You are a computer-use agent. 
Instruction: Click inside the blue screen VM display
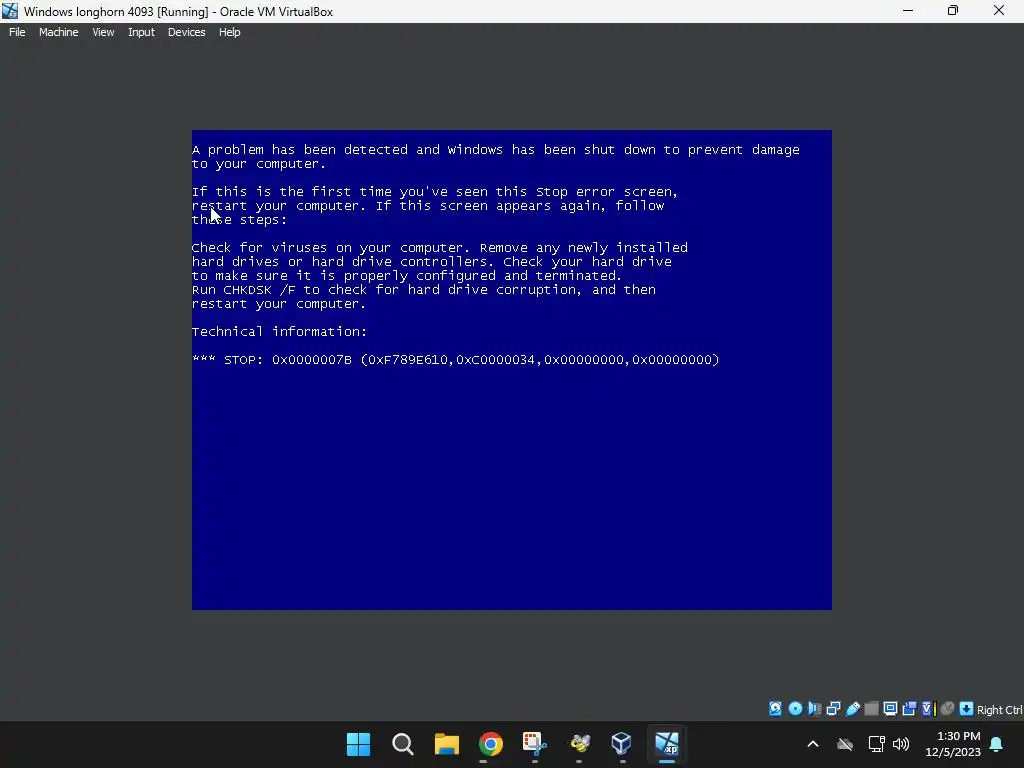[511, 370]
